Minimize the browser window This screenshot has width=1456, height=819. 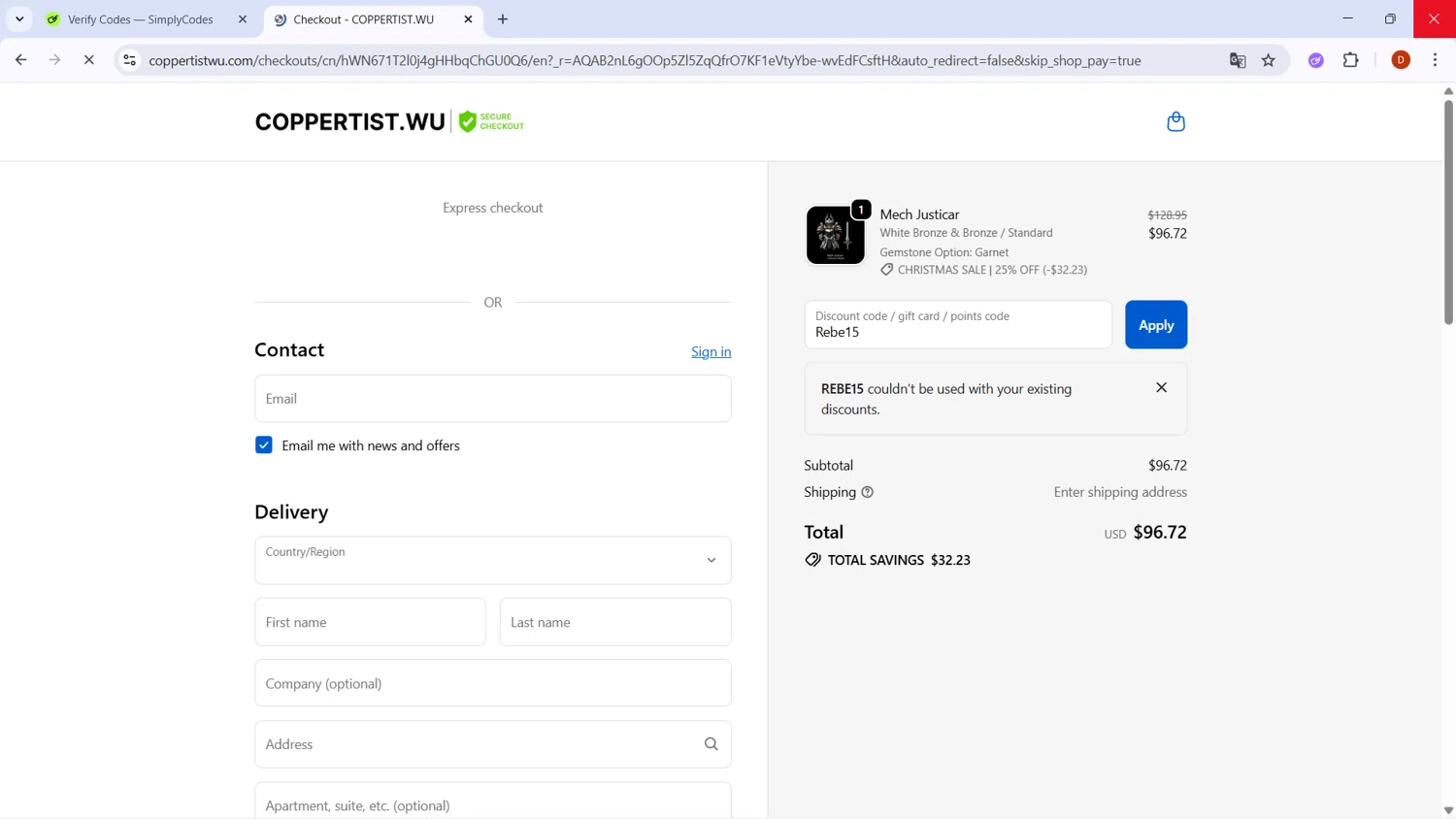(1347, 19)
